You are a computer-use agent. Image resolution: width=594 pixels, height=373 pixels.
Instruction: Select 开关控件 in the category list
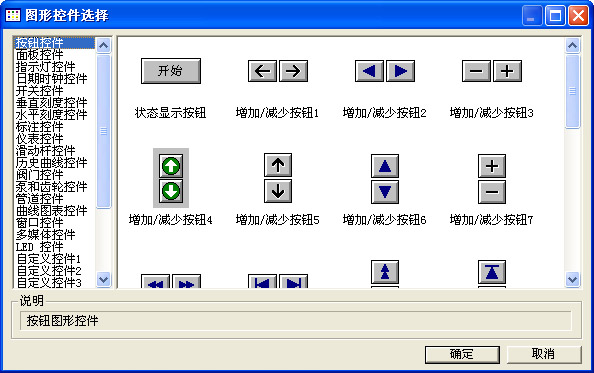click(x=55, y=91)
